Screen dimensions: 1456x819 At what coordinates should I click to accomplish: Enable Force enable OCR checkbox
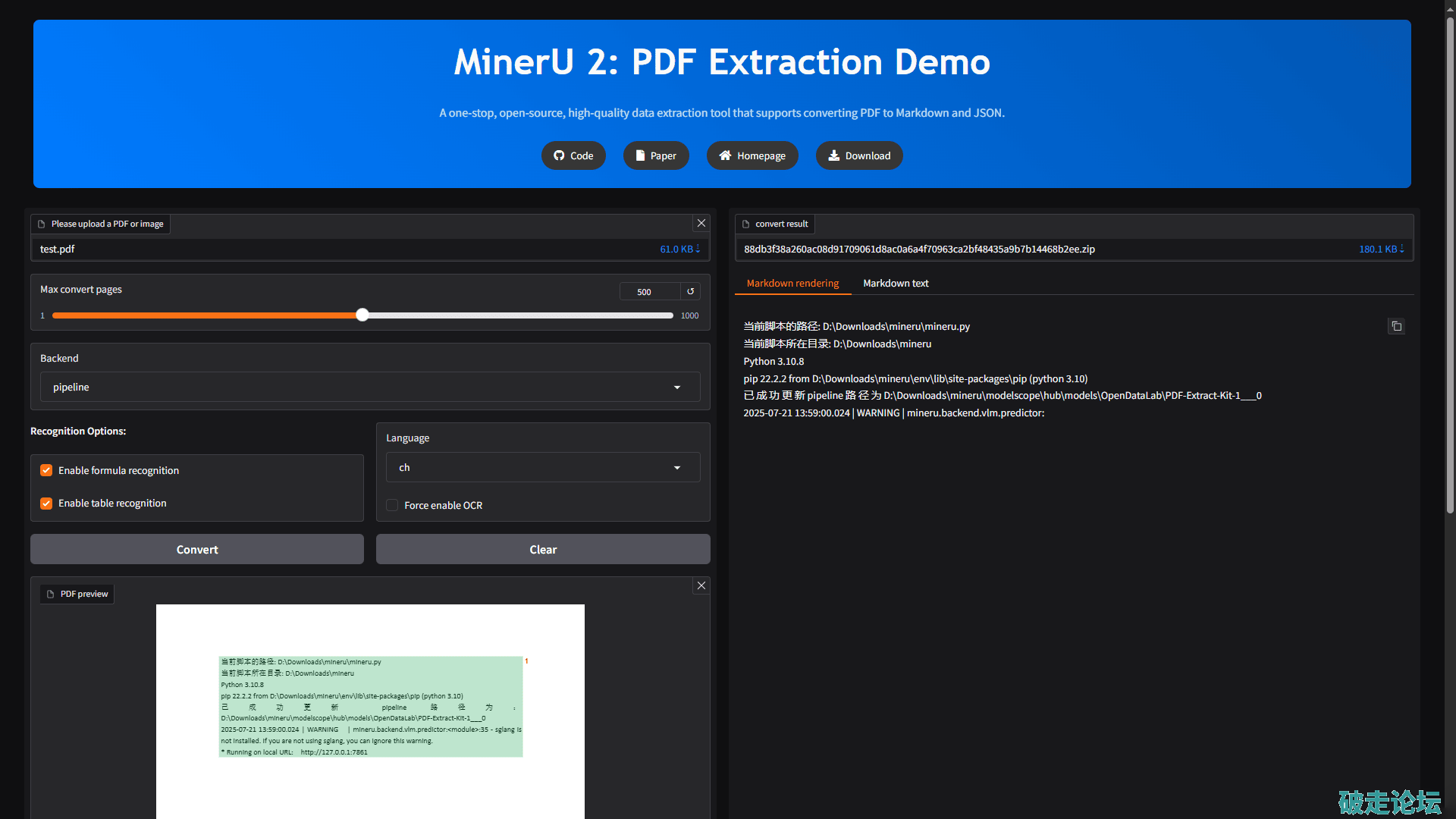click(x=392, y=505)
